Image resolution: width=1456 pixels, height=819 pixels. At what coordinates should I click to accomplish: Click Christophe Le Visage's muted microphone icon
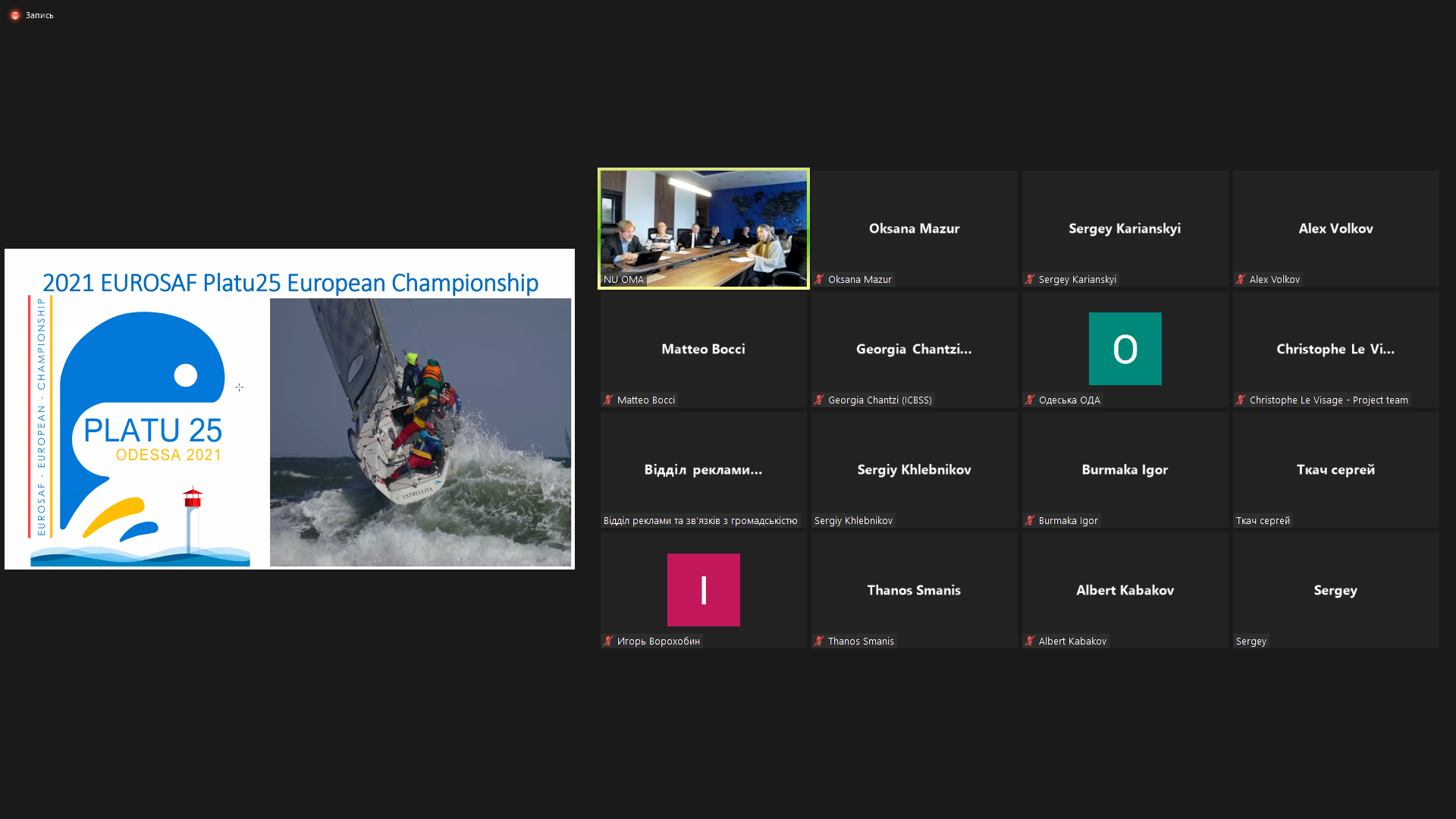tap(1241, 400)
